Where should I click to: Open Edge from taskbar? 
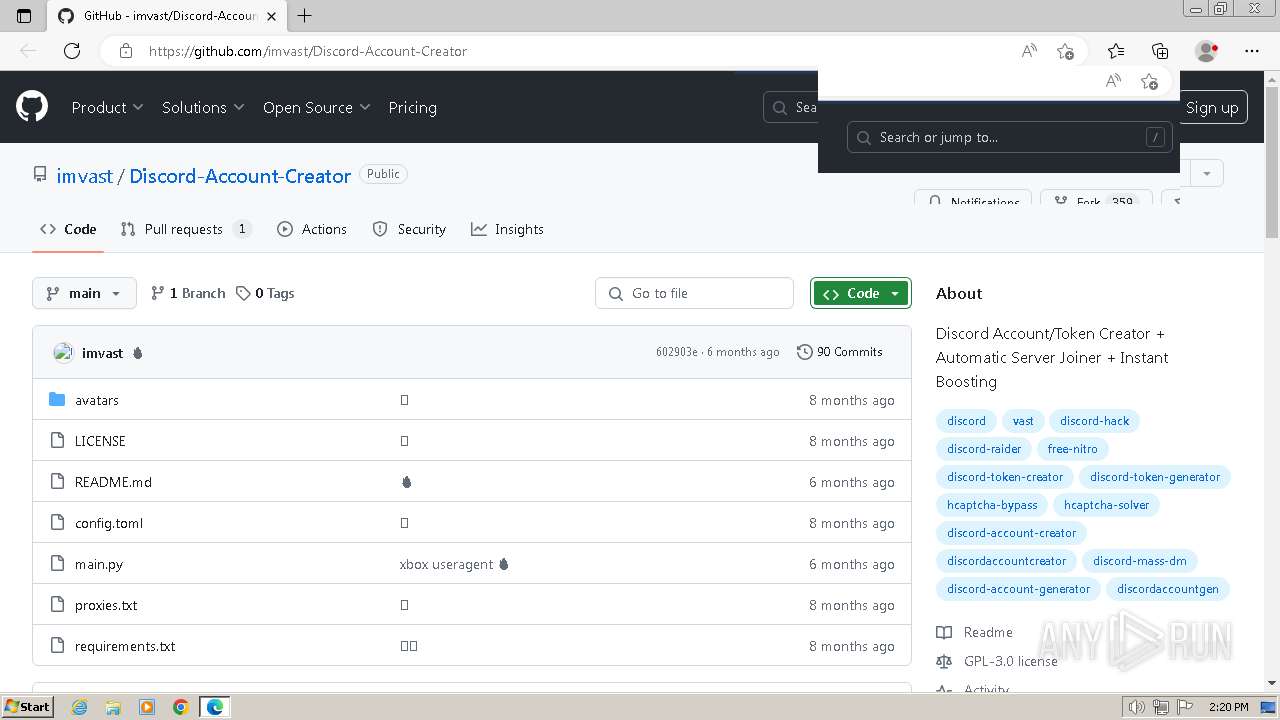(x=215, y=707)
